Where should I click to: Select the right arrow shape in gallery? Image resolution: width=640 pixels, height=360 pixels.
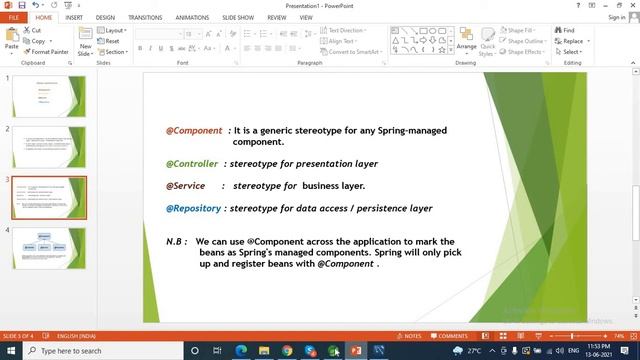[x=423, y=40]
